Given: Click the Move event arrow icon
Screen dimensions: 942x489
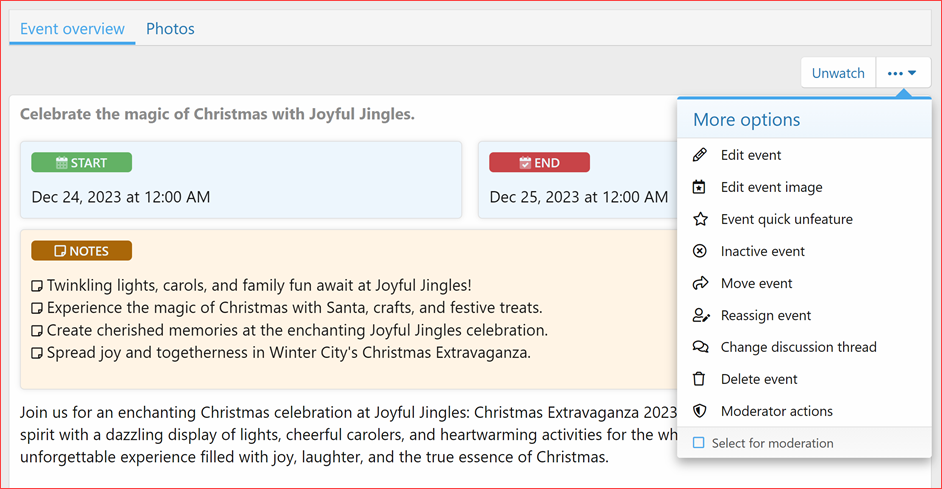Looking at the screenshot, I should click(x=700, y=283).
